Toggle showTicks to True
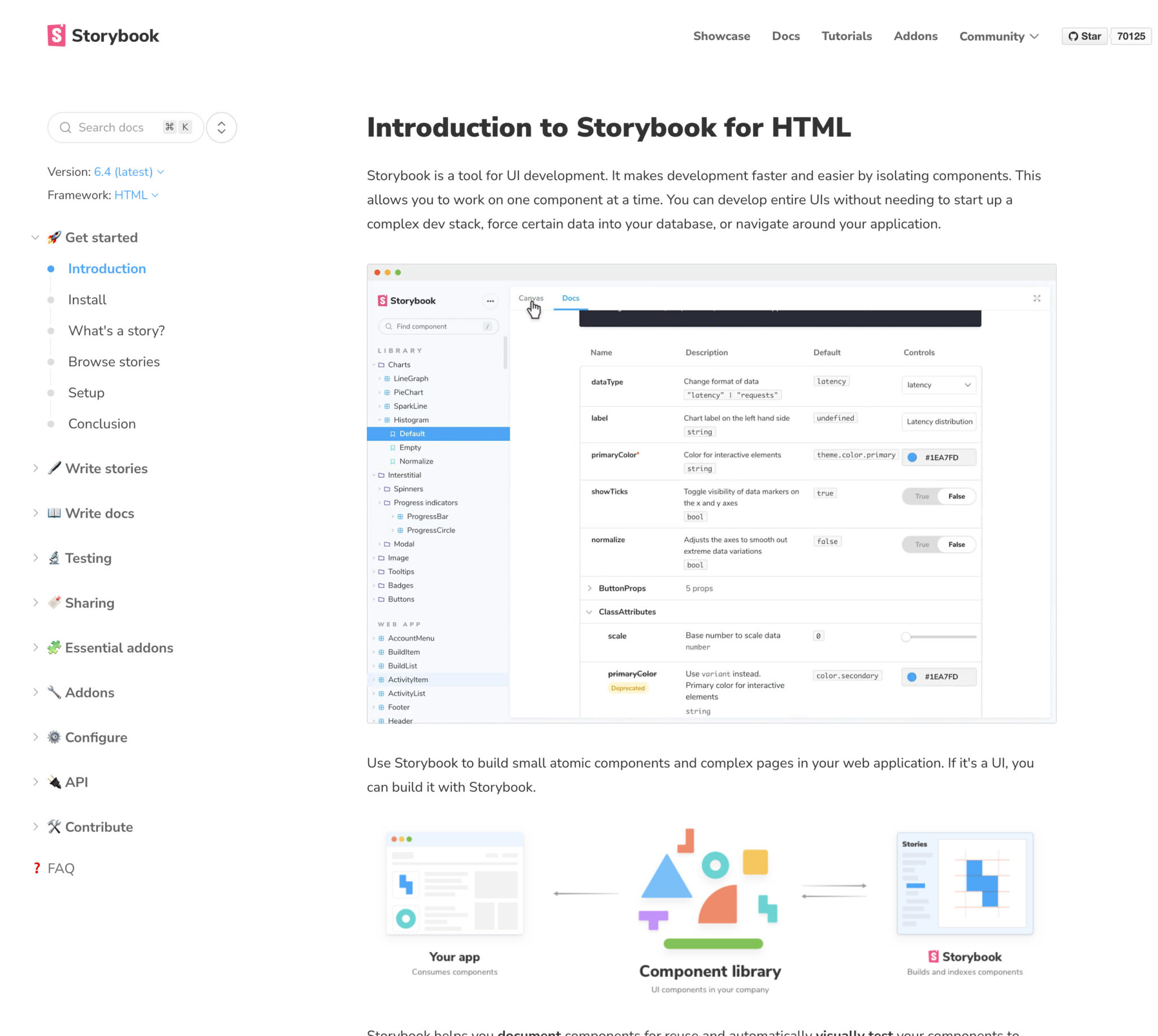1158x1036 pixels. point(922,496)
